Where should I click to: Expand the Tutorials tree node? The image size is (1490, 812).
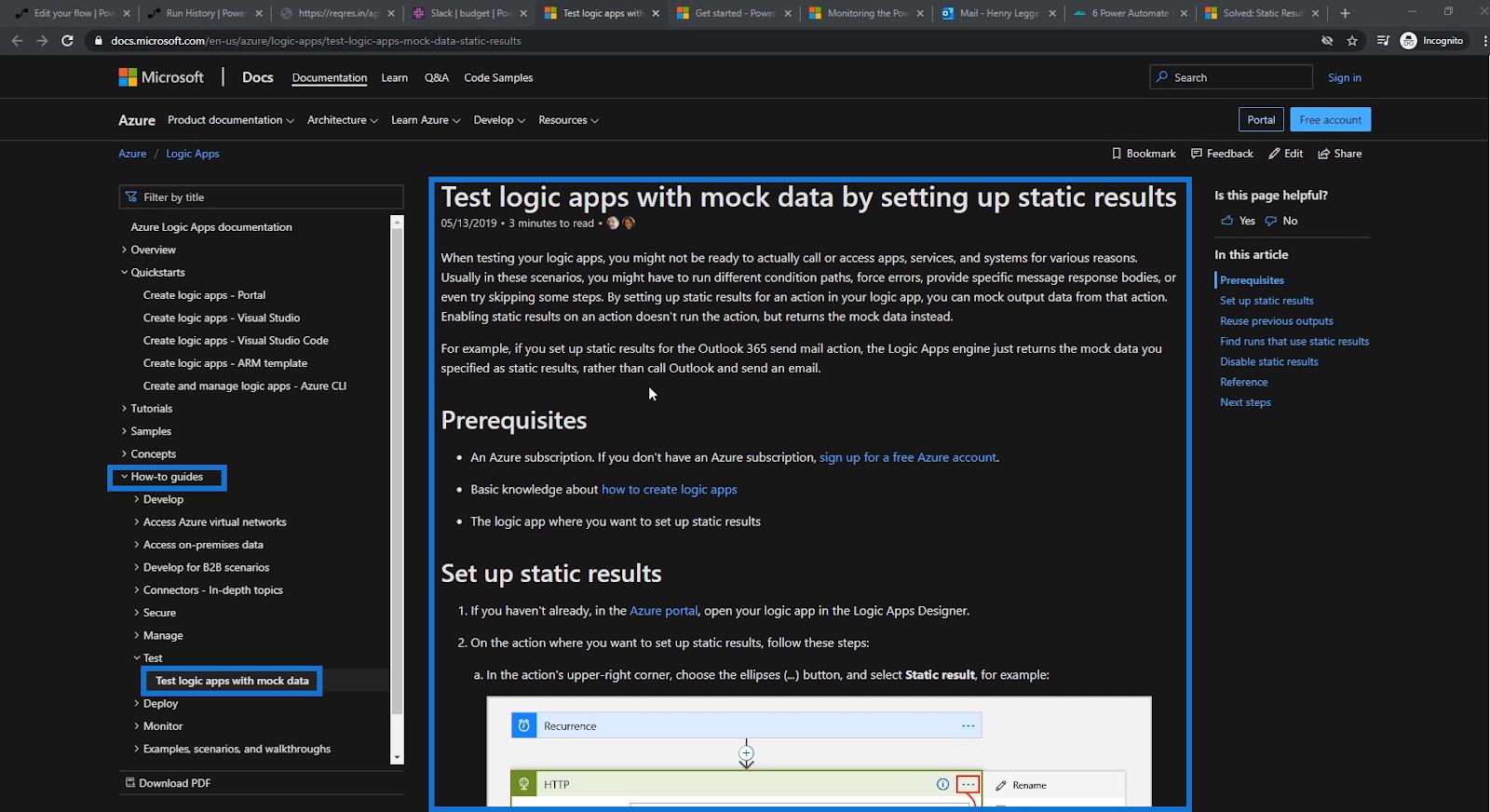(x=125, y=409)
